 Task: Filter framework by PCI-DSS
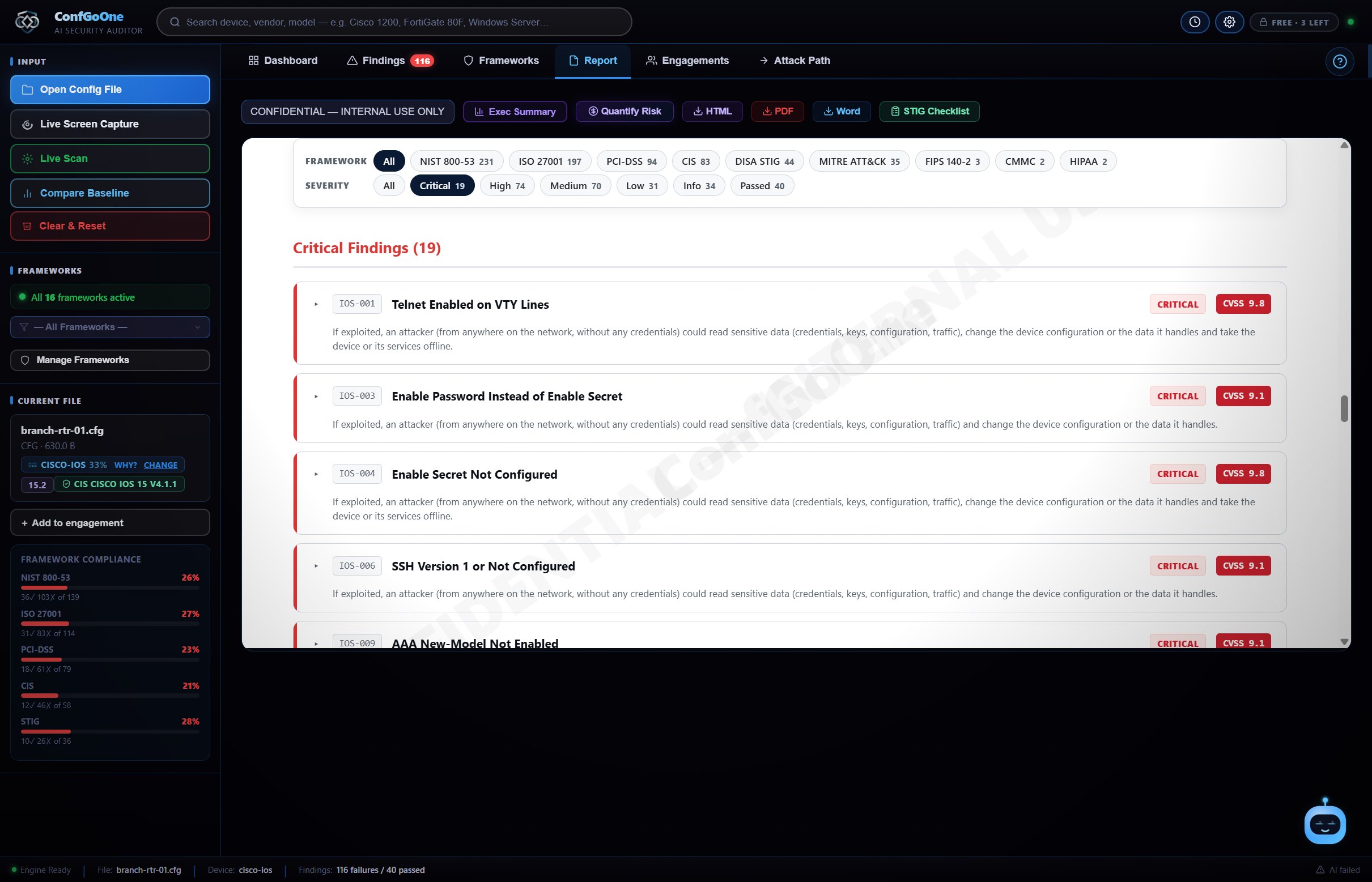631,161
